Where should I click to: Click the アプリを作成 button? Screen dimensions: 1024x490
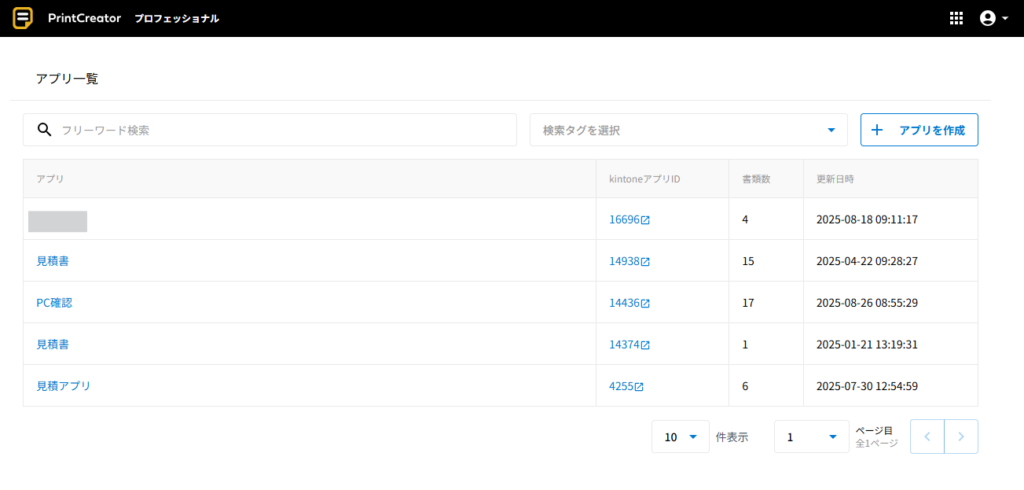[919, 130]
